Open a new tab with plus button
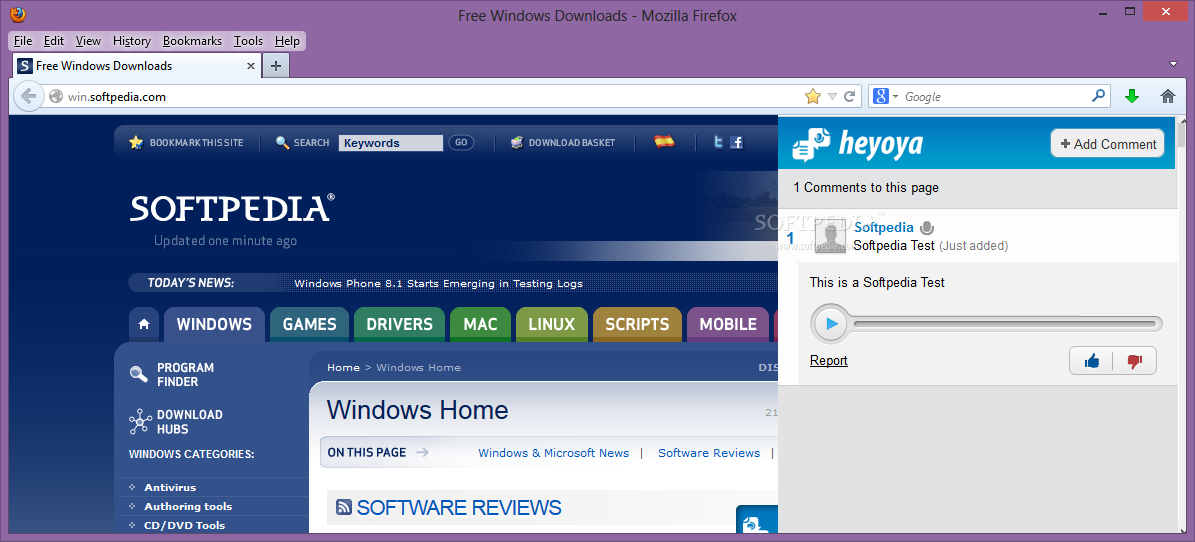The height and width of the screenshot is (542, 1195). [276, 66]
